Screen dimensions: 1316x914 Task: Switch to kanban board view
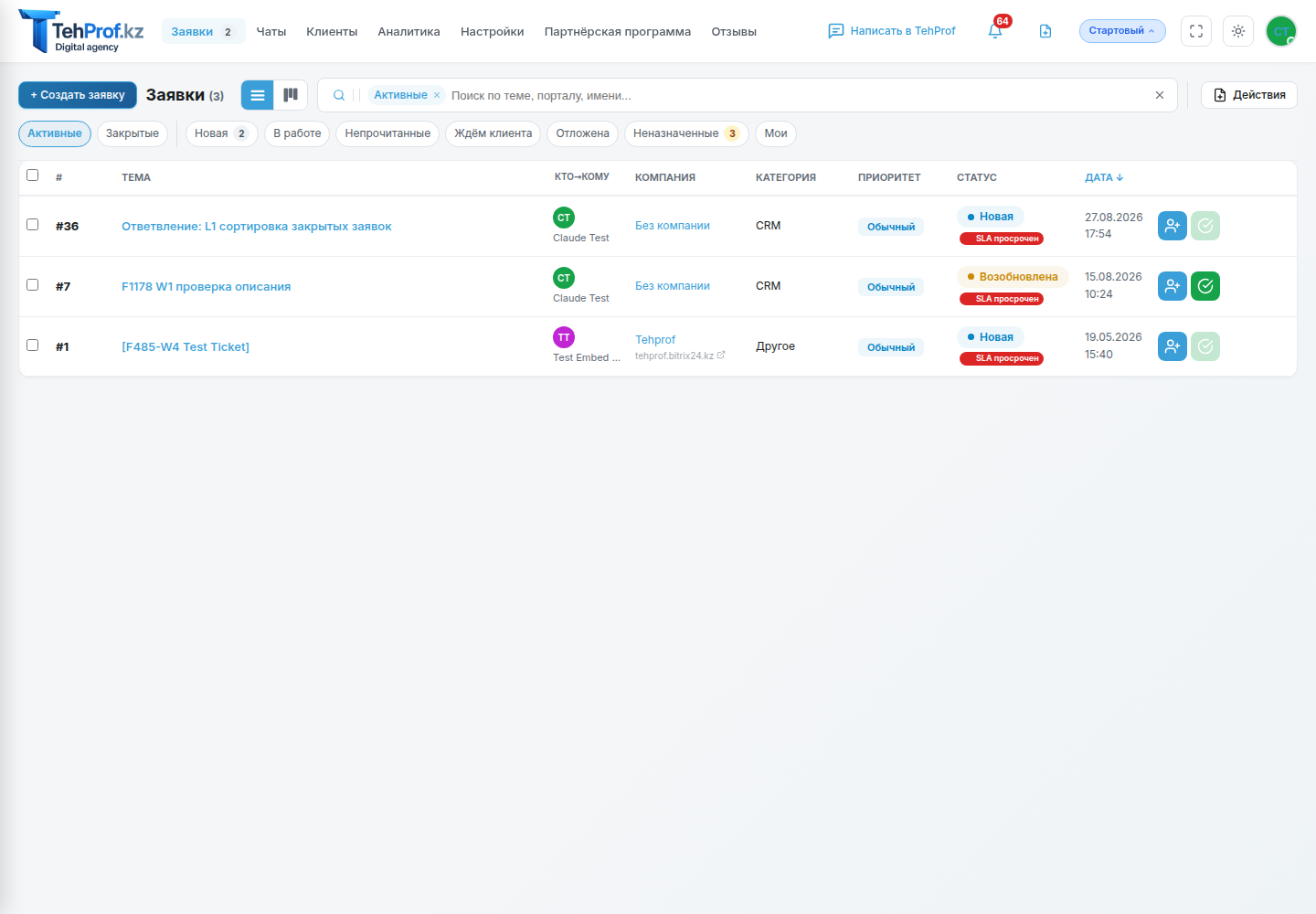291,95
